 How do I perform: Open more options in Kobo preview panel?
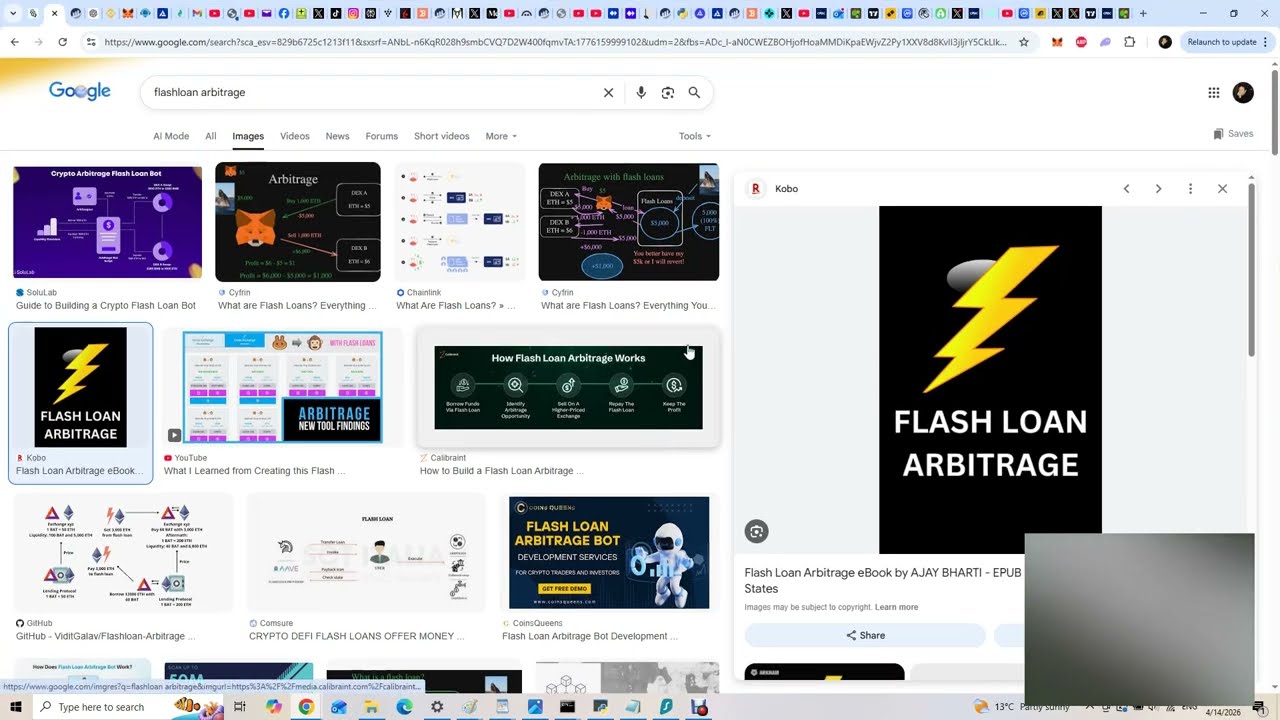tap(1190, 188)
